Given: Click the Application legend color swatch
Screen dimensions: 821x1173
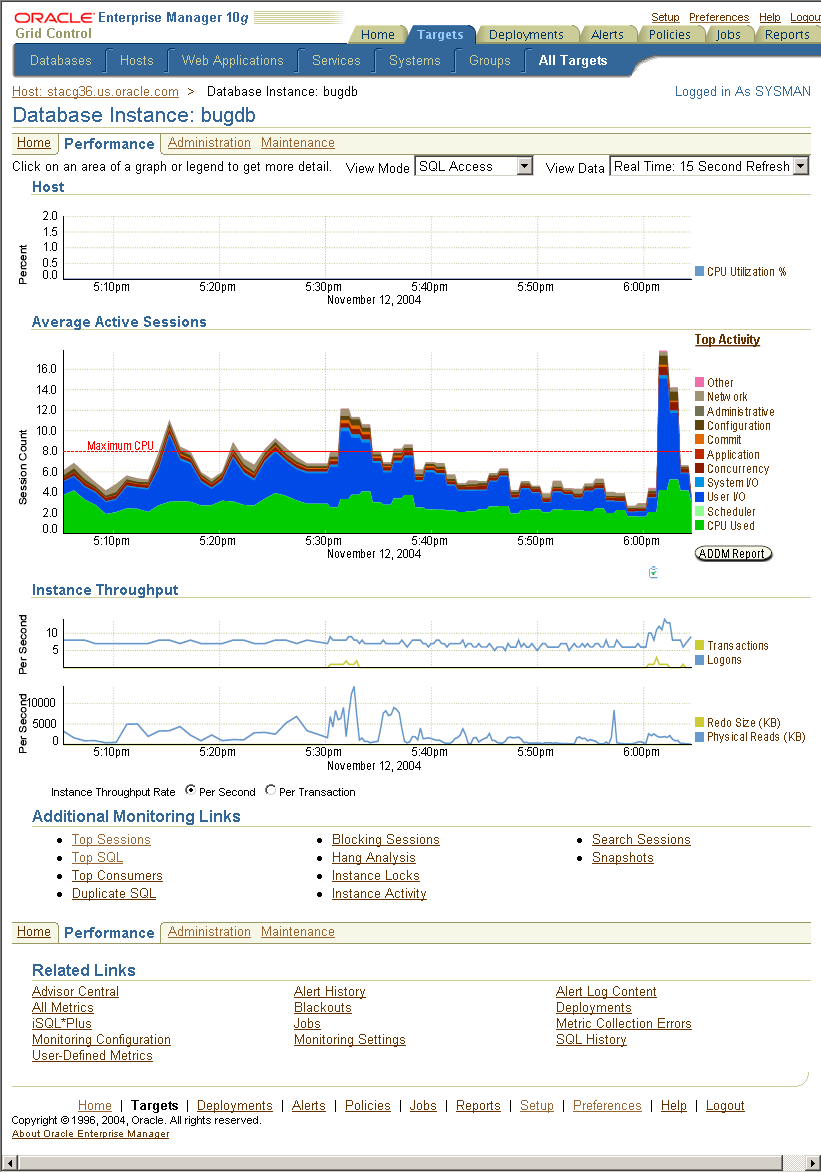Looking at the screenshot, I should [x=700, y=454].
